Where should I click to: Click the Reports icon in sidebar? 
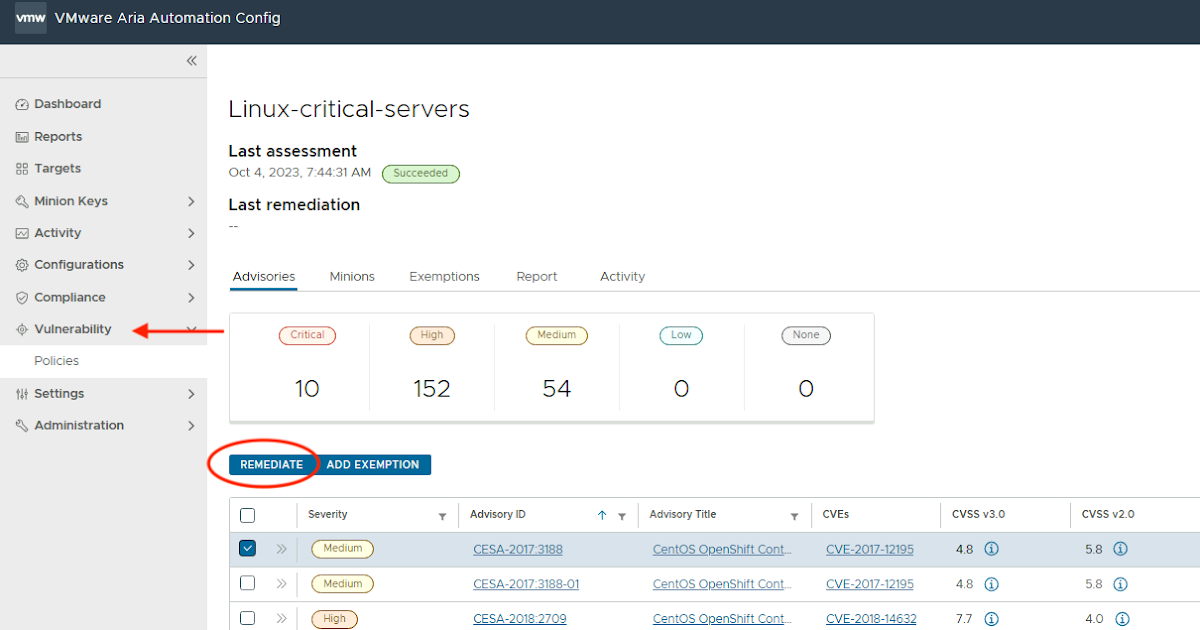click(x=22, y=137)
